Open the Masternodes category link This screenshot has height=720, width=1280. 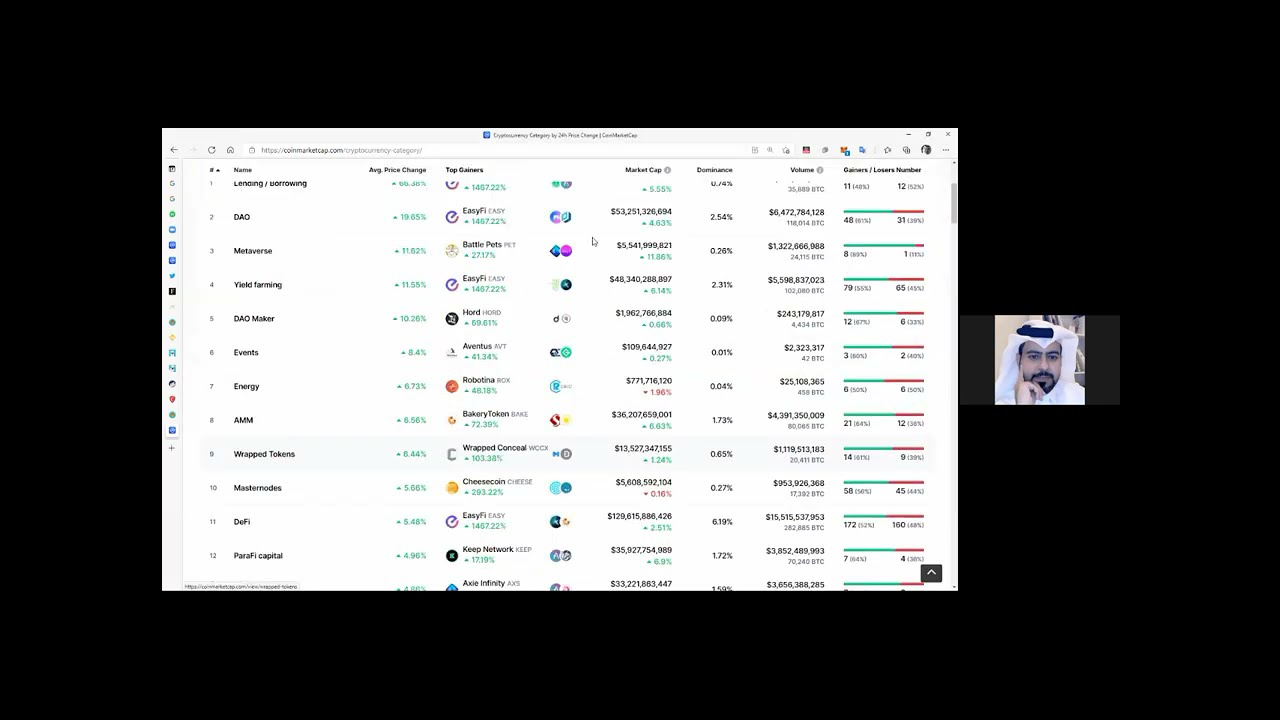coord(258,488)
